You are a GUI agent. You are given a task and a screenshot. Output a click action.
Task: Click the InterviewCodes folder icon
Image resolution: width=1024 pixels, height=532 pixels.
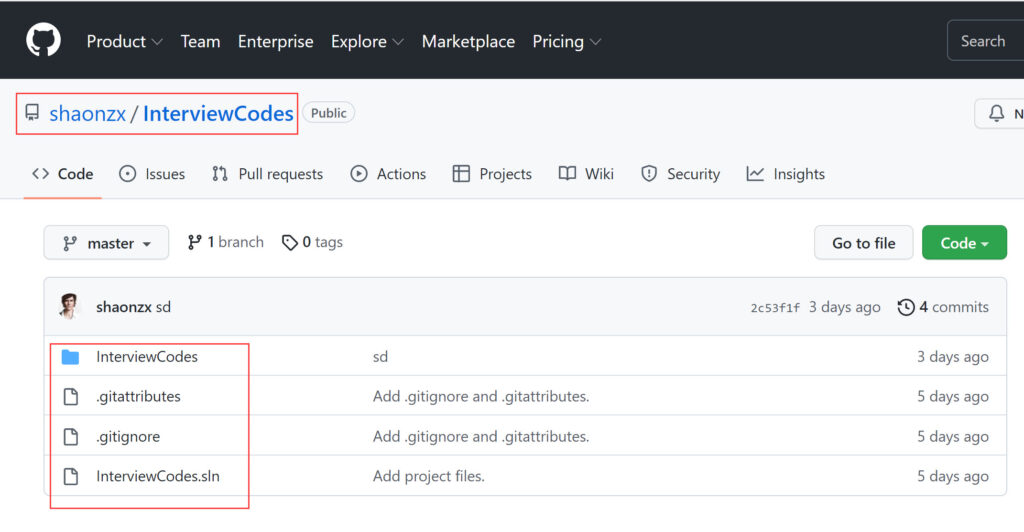pos(70,357)
